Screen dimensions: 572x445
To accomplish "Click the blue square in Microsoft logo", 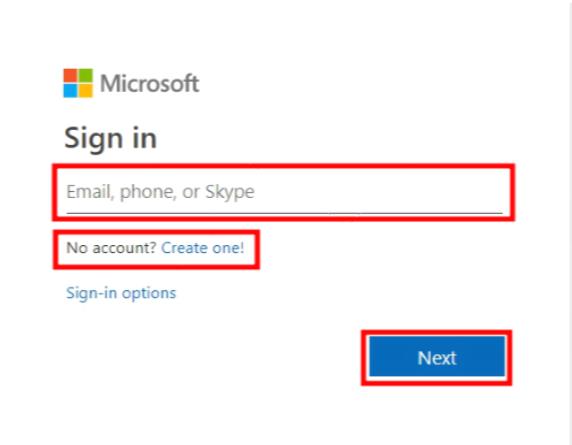I will (70, 91).
